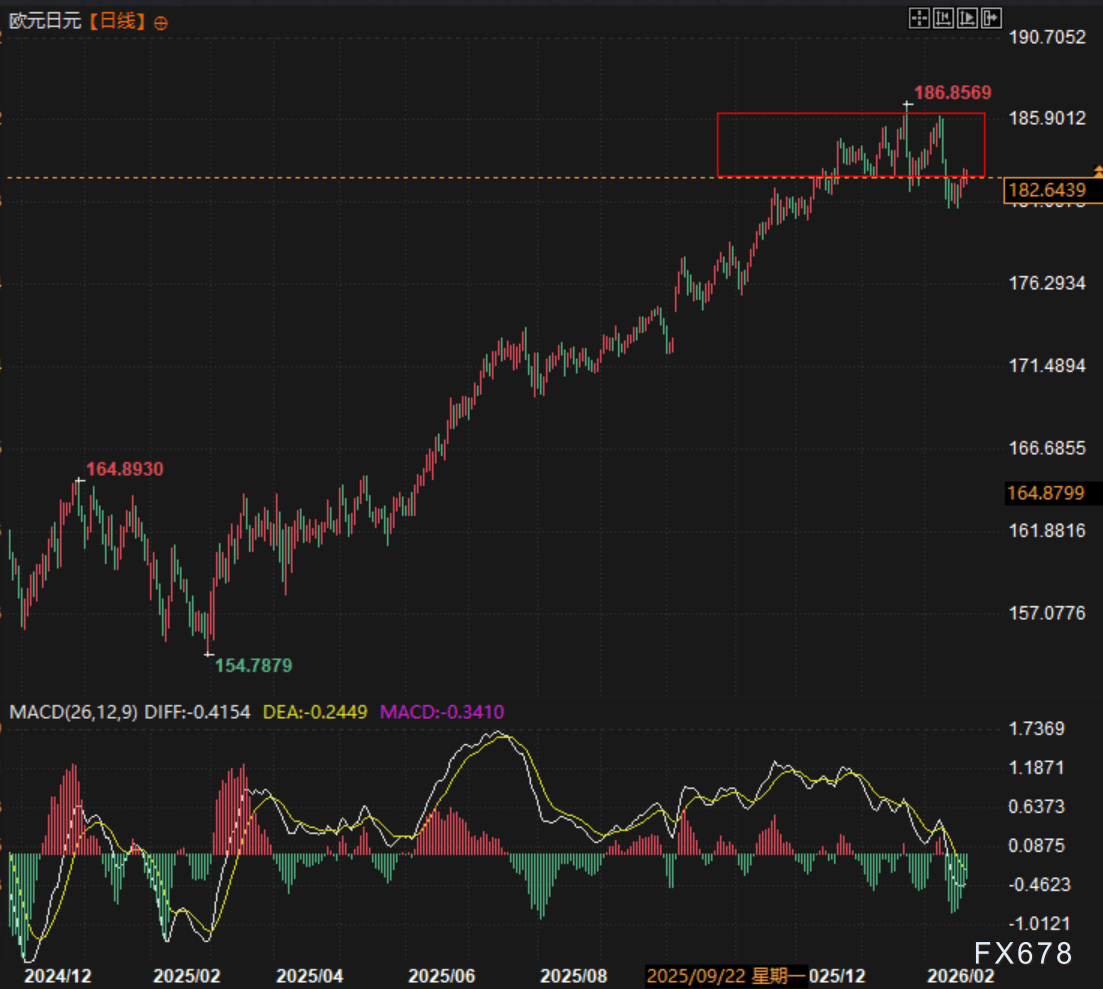1103x989 pixels.
Task: Click the magenta MACD value label
Action: pos(440,712)
